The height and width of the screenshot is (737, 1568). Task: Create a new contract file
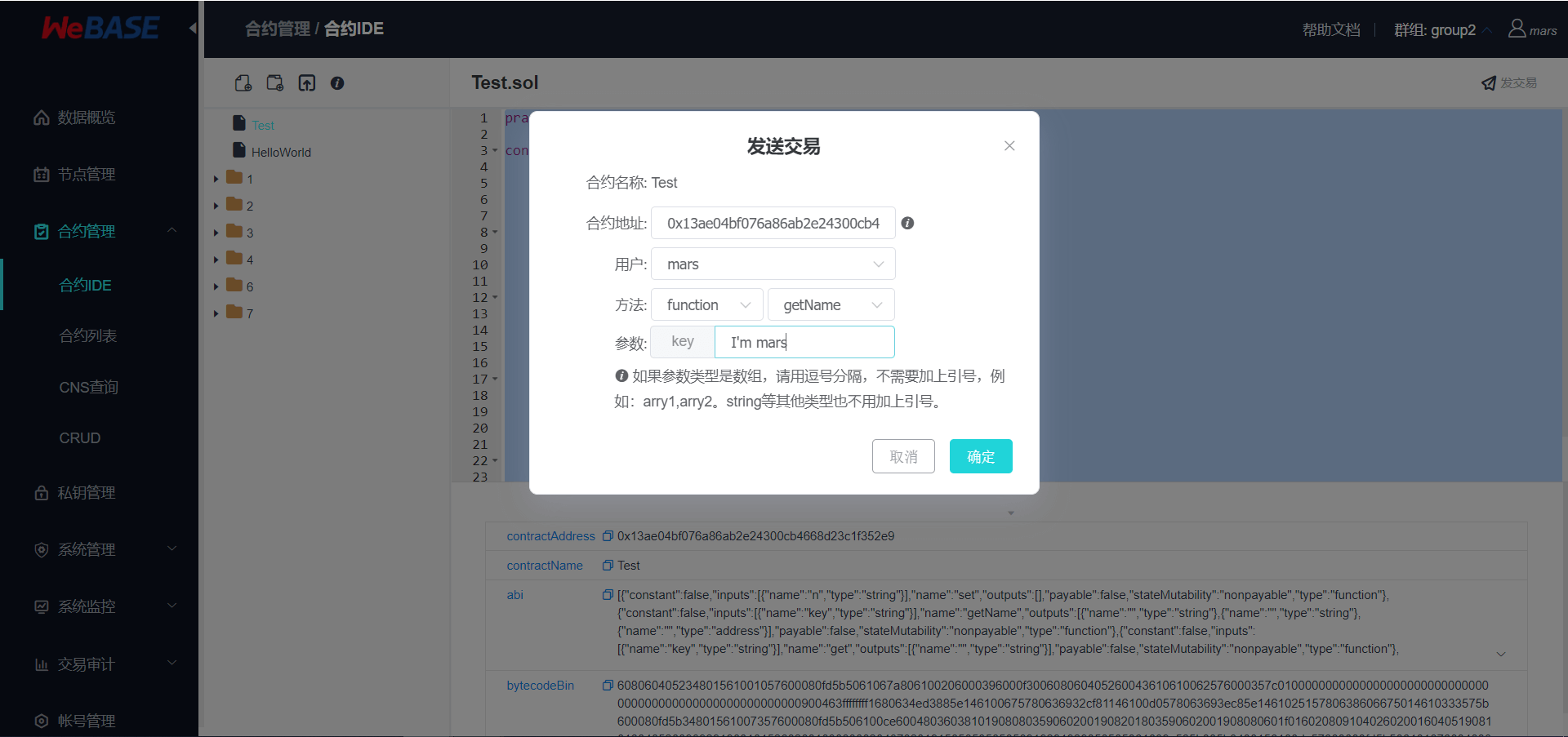[x=243, y=82]
